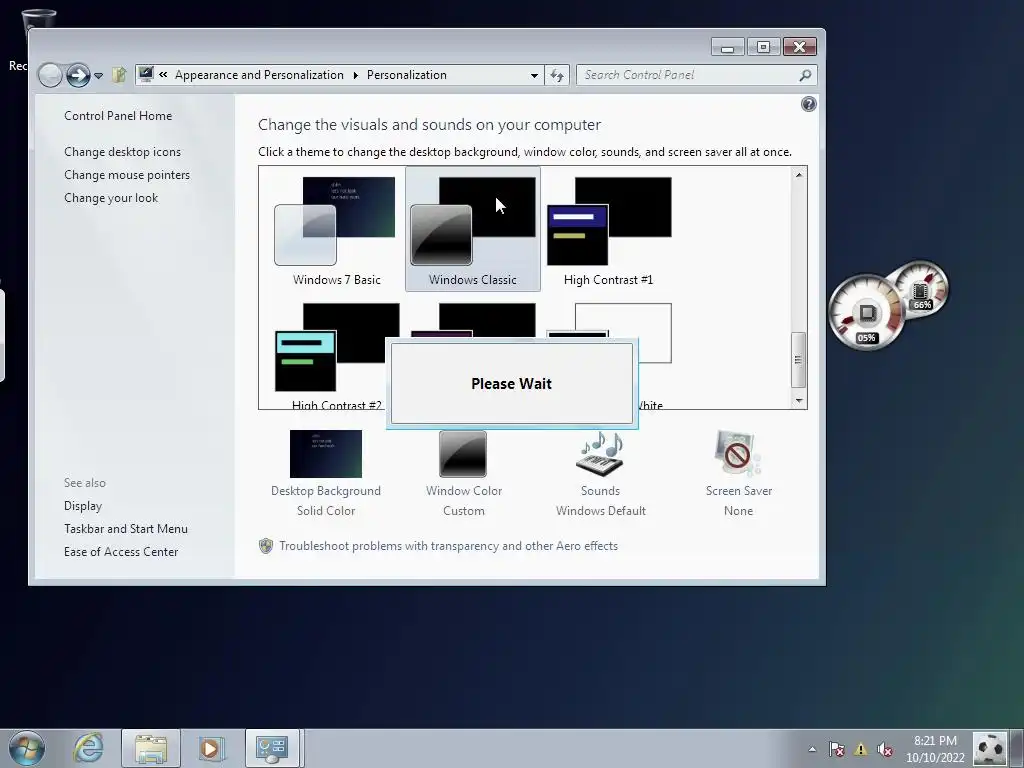
Task: Open Ease of Access Center link
Action: [x=121, y=552]
